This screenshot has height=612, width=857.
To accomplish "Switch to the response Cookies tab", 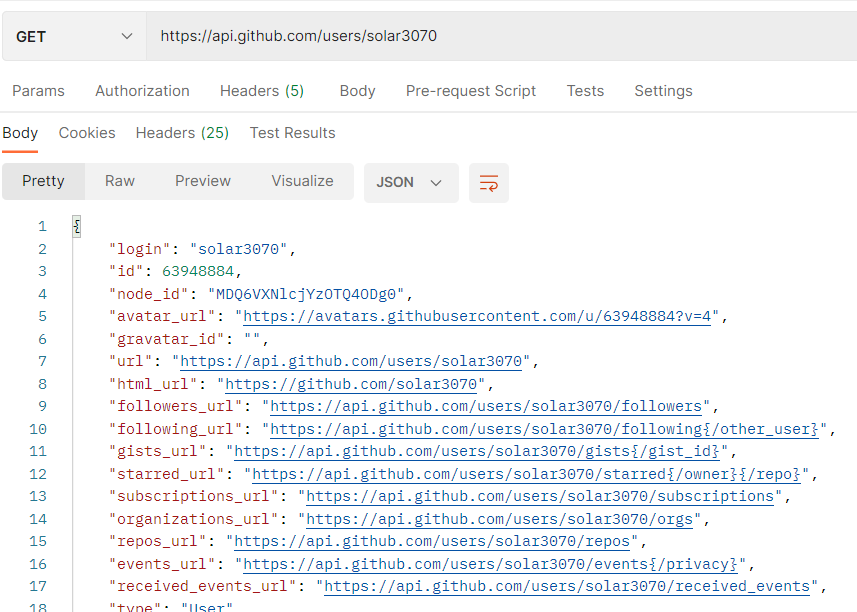I will pyautogui.click(x=87, y=133).
